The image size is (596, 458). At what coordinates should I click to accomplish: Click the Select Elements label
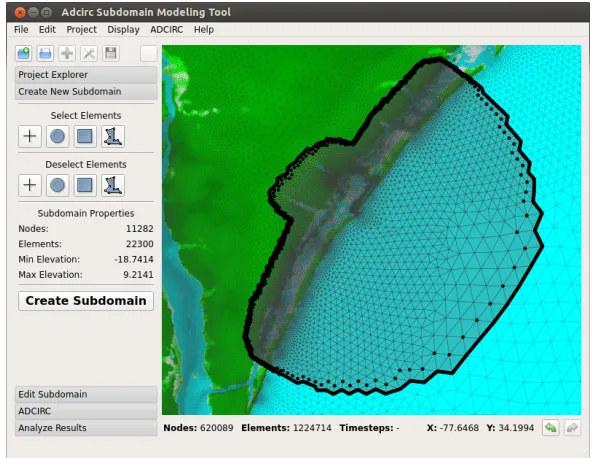coord(86,116)
